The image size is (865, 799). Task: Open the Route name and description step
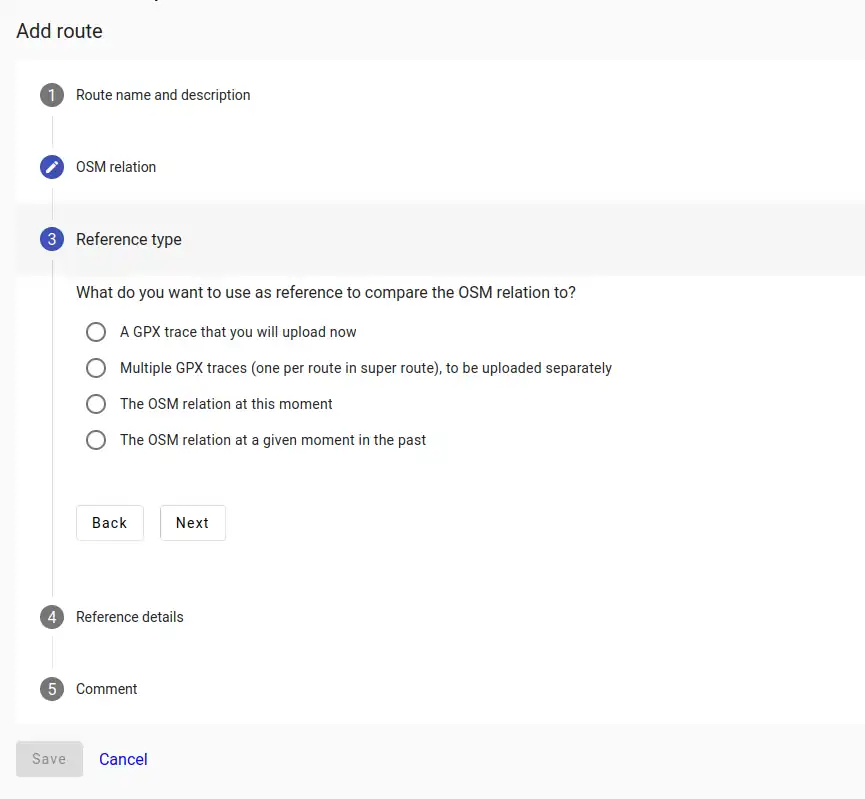click(x=163, y=95)
